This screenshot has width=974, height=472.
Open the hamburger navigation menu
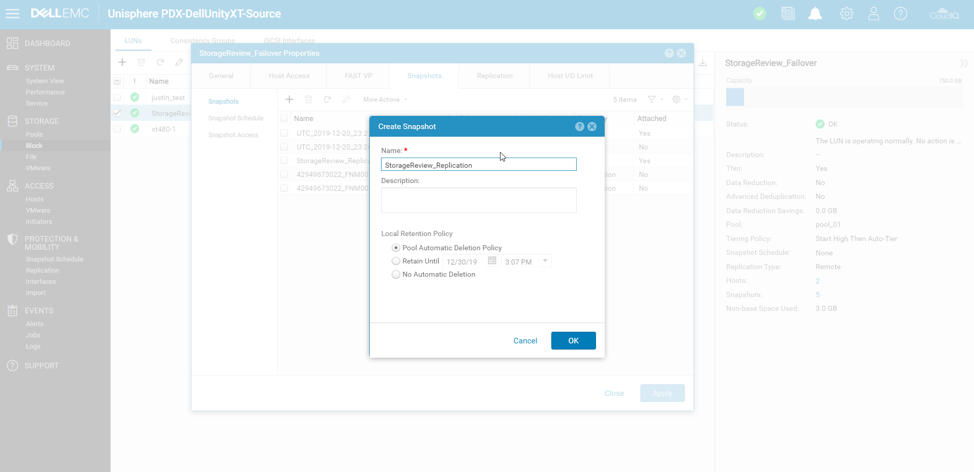12,14
